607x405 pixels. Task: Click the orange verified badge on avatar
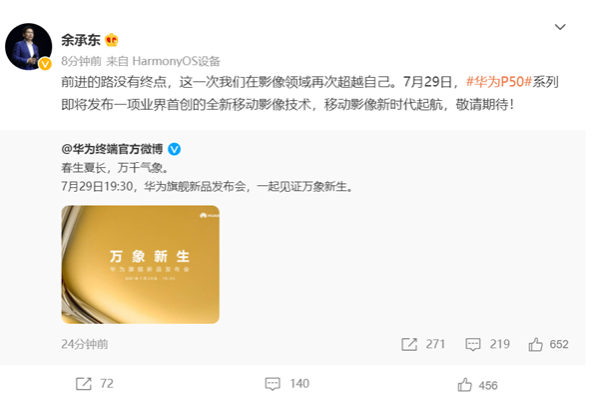click(x=45, y=63)
